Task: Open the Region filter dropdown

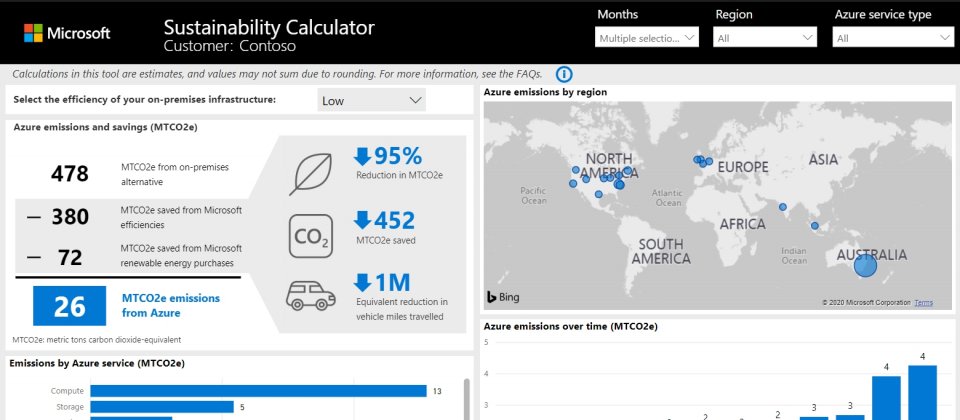Action: (765, 38)
